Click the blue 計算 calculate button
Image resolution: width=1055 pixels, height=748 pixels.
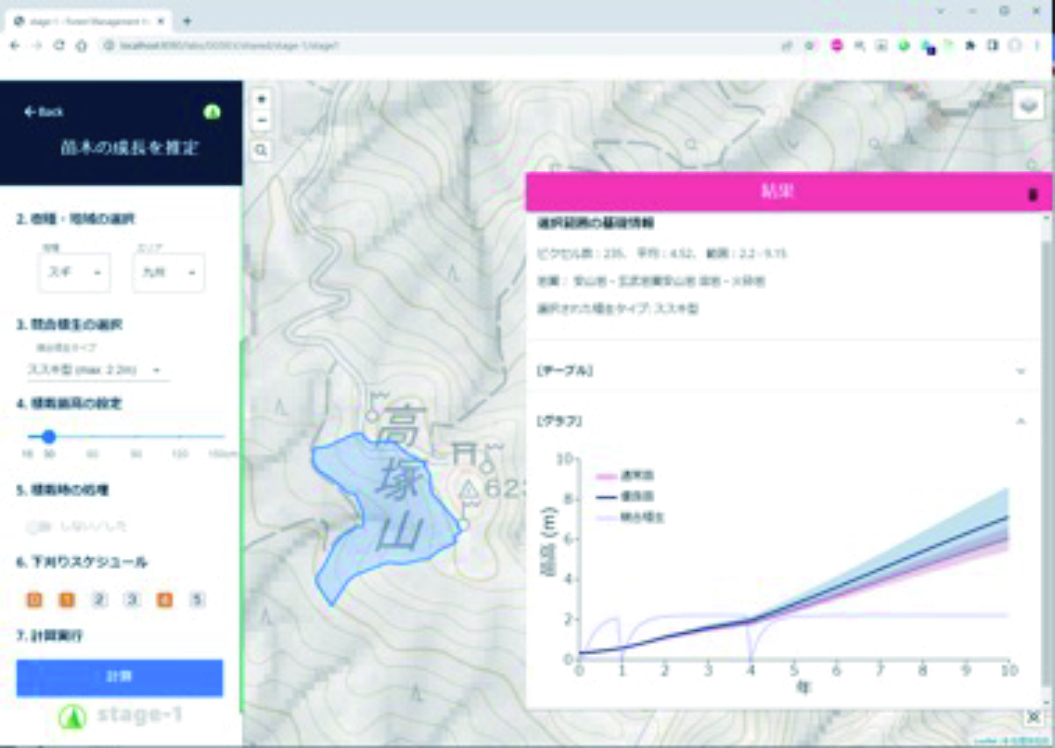point(120,677)
